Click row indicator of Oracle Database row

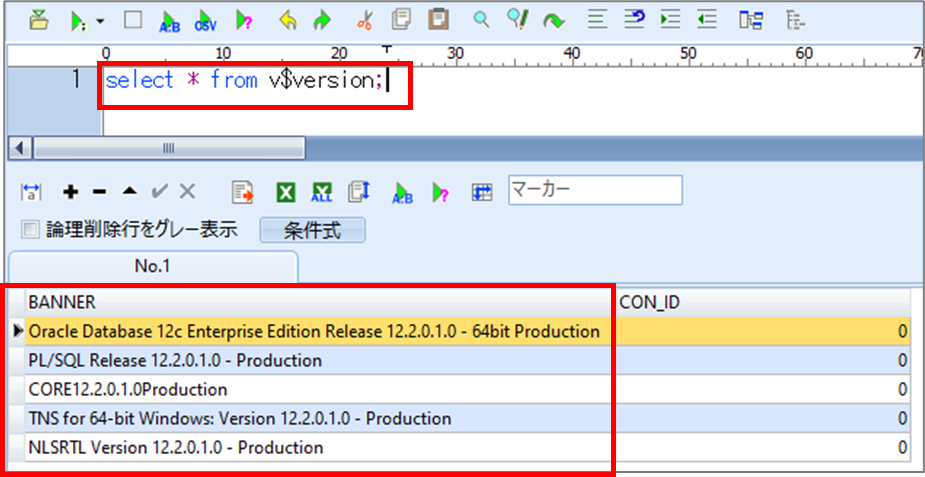click(18, 331)
